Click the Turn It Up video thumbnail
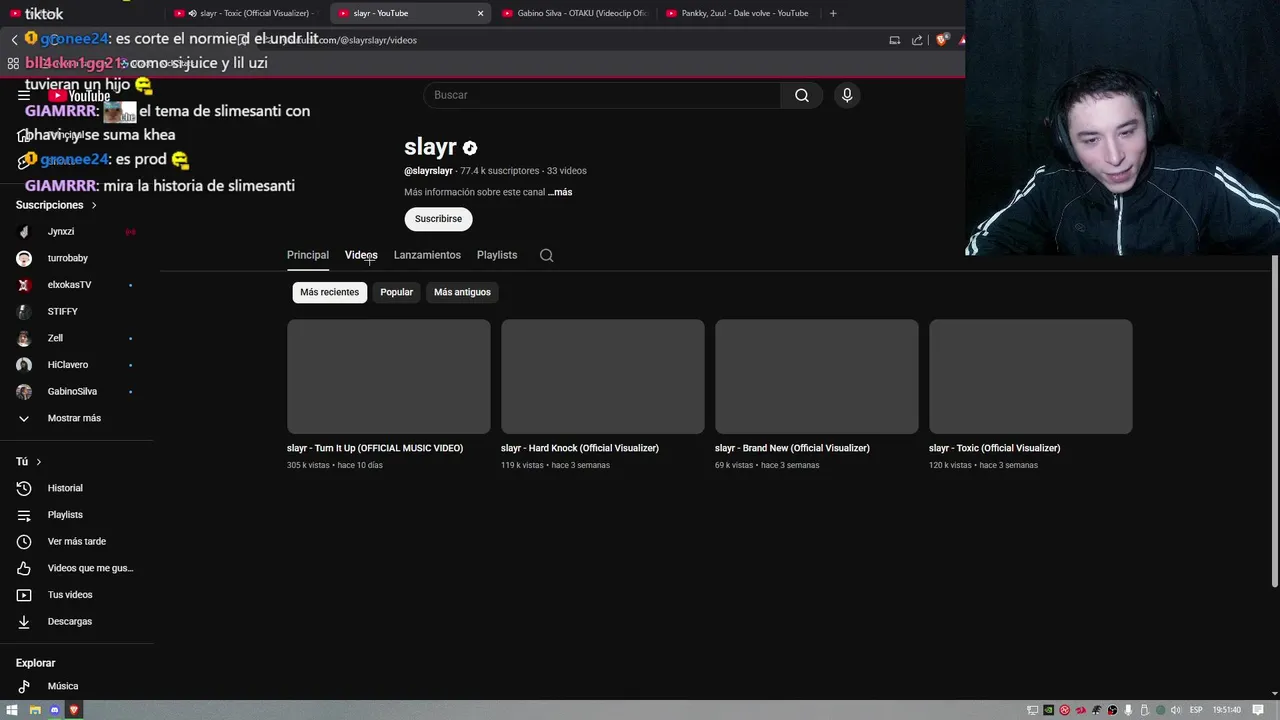1280x720 pixels. (389, 377)
